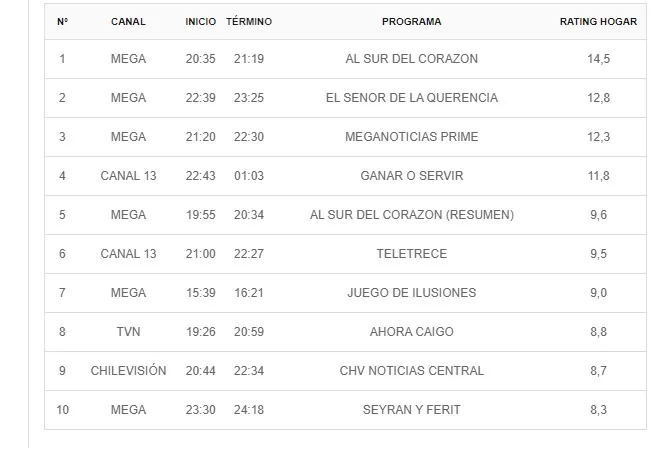Viewport: 660px width, 451px height.
Task: Click the PROGRAMA column header
Action: tap(411, 21)
